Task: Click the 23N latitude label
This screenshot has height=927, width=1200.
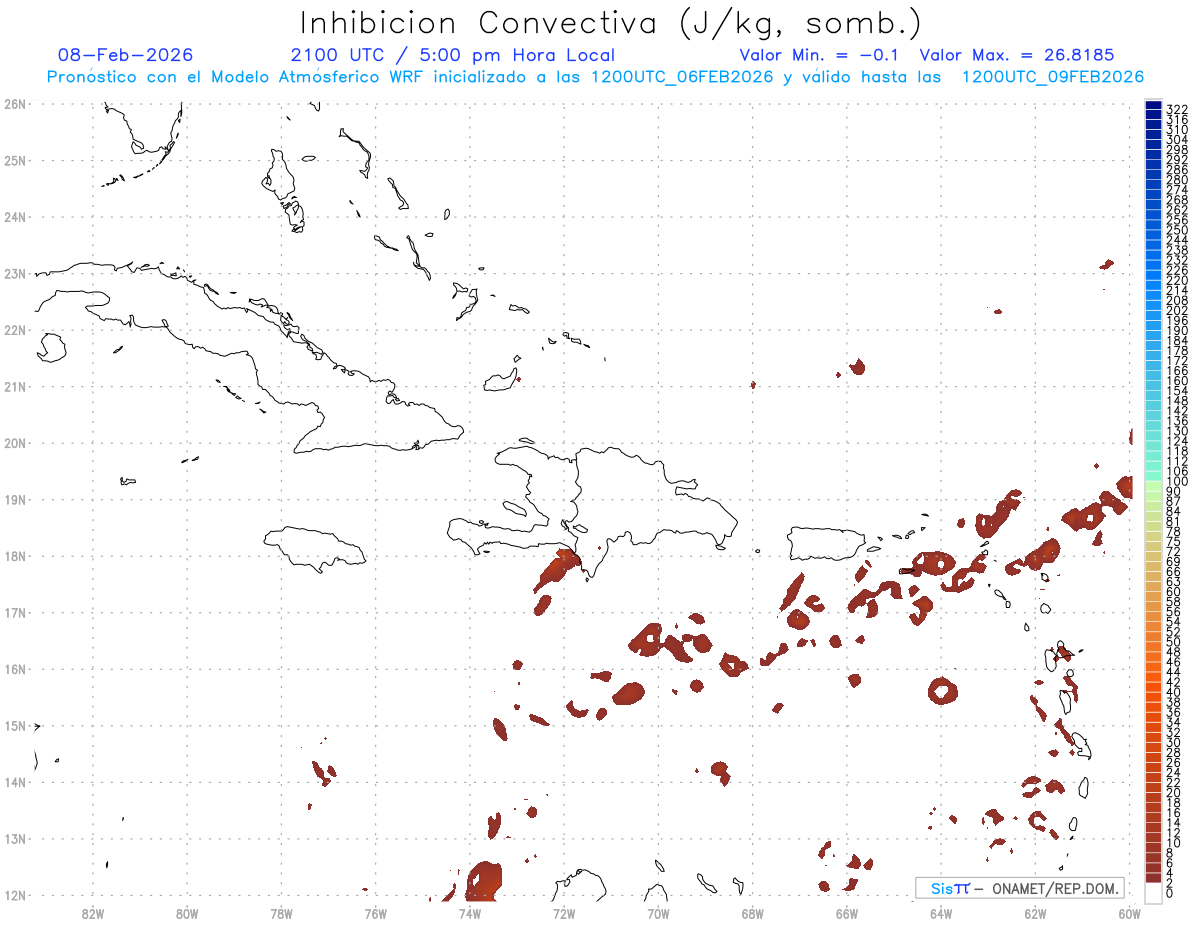Action: (14, 273)
